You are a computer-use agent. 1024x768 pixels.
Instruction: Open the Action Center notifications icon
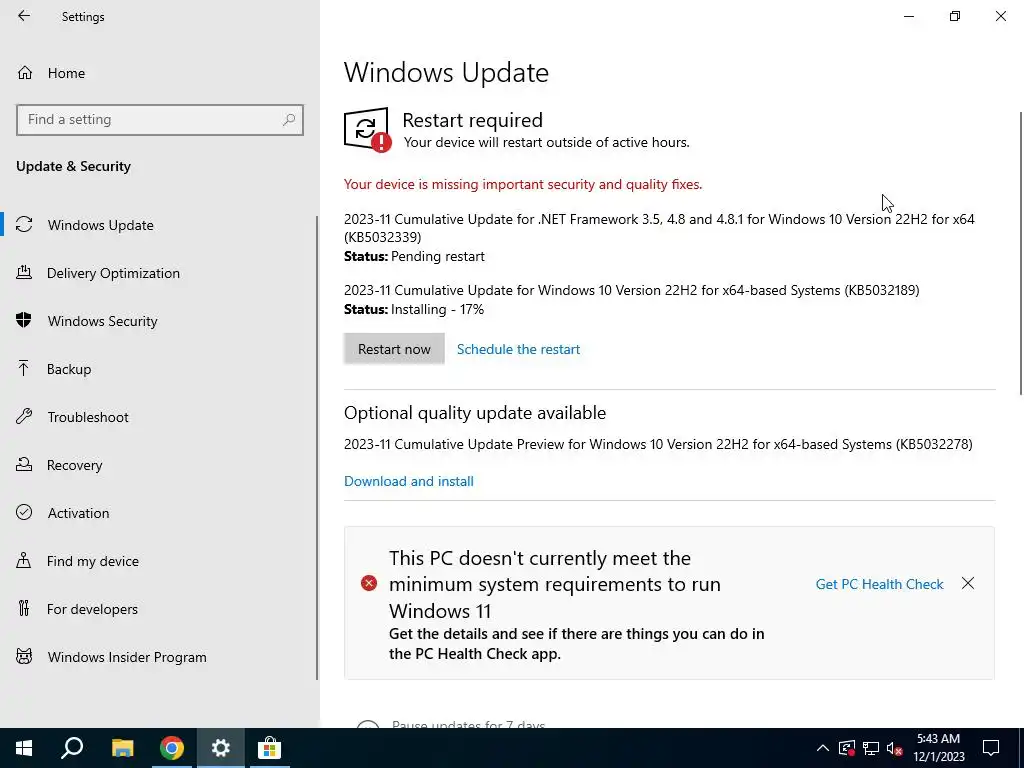coord(991,748)
